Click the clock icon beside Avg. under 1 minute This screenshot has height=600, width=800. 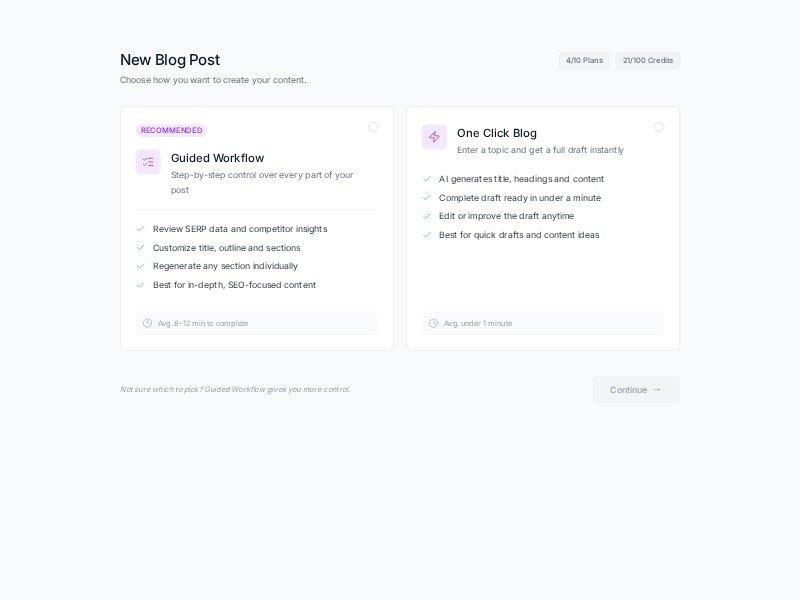pos(433,323)
